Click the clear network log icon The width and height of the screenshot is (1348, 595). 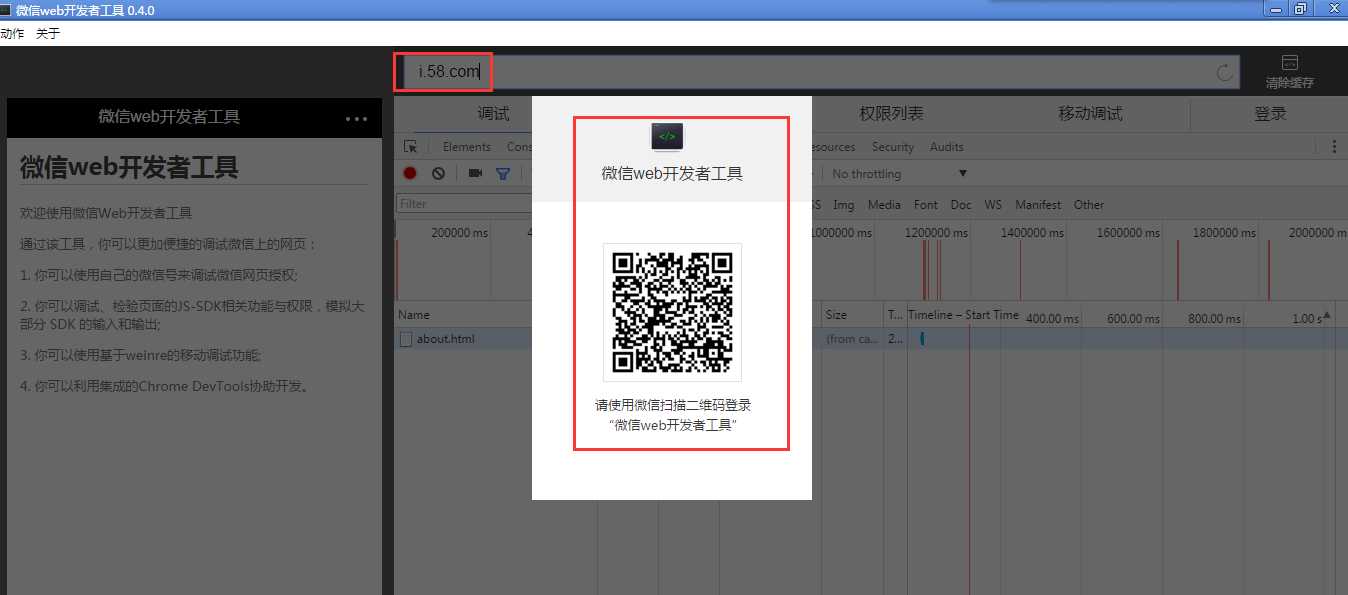(x=438, y=173)
